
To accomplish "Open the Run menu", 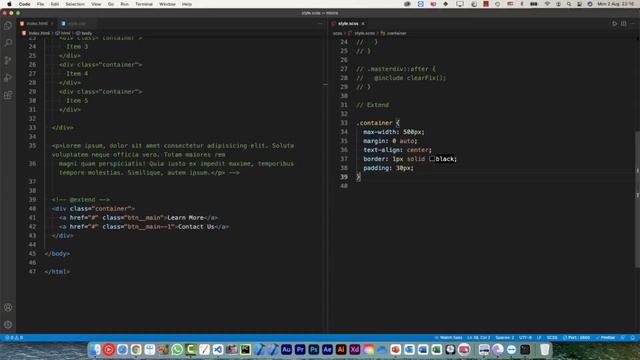I will [x=124, y=4].
